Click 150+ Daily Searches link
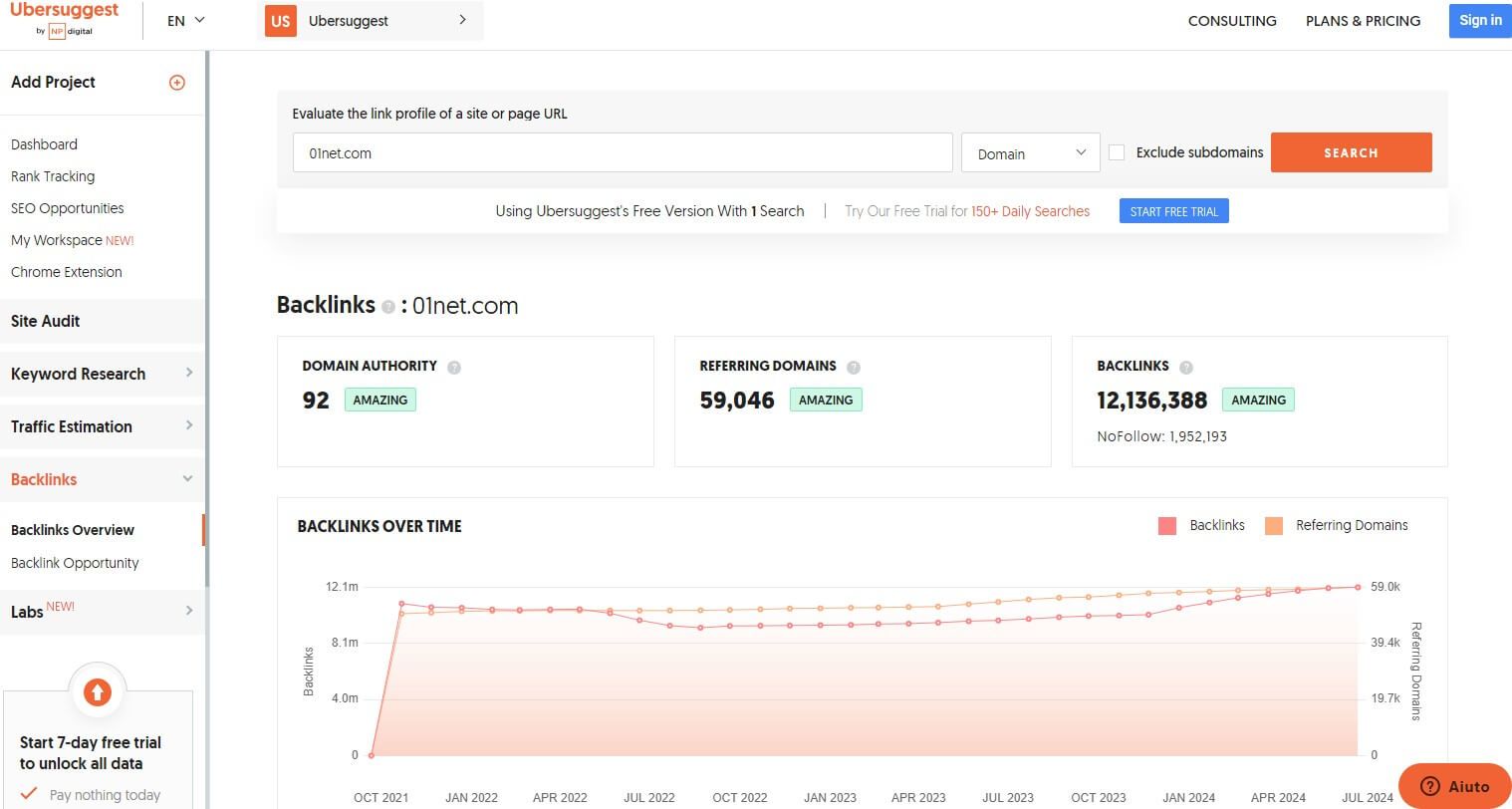 1030,211
